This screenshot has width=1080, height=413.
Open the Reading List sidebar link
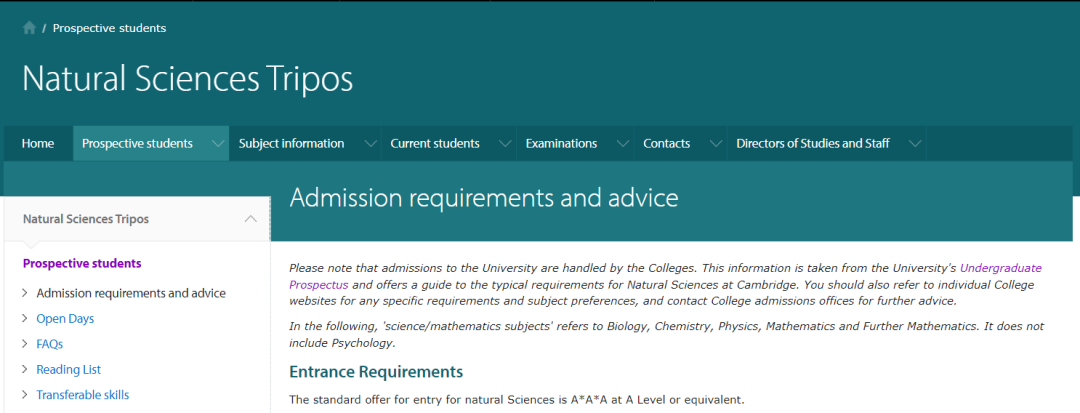68,369
